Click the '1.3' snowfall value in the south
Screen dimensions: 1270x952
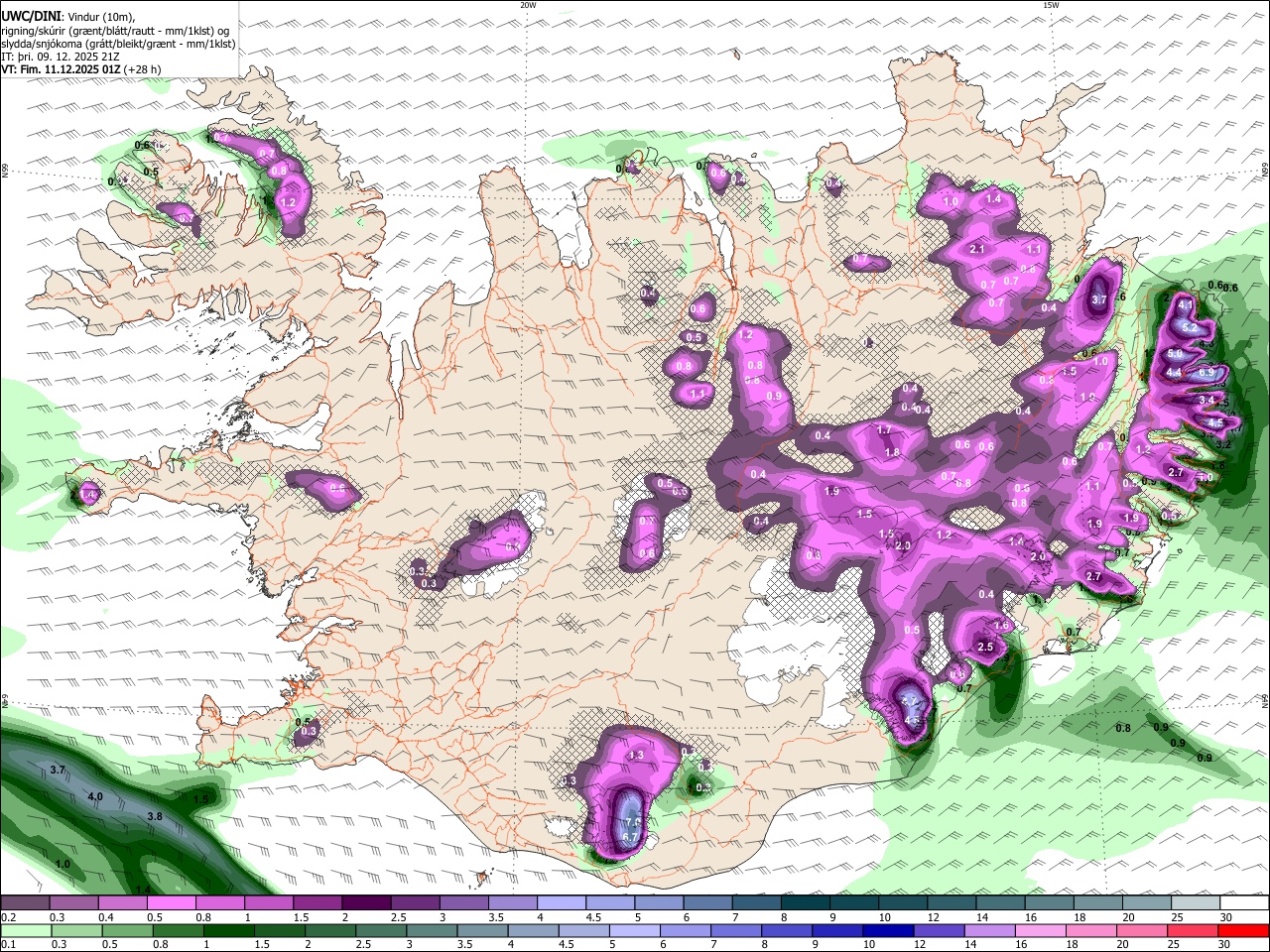click(x=636, y=756)
